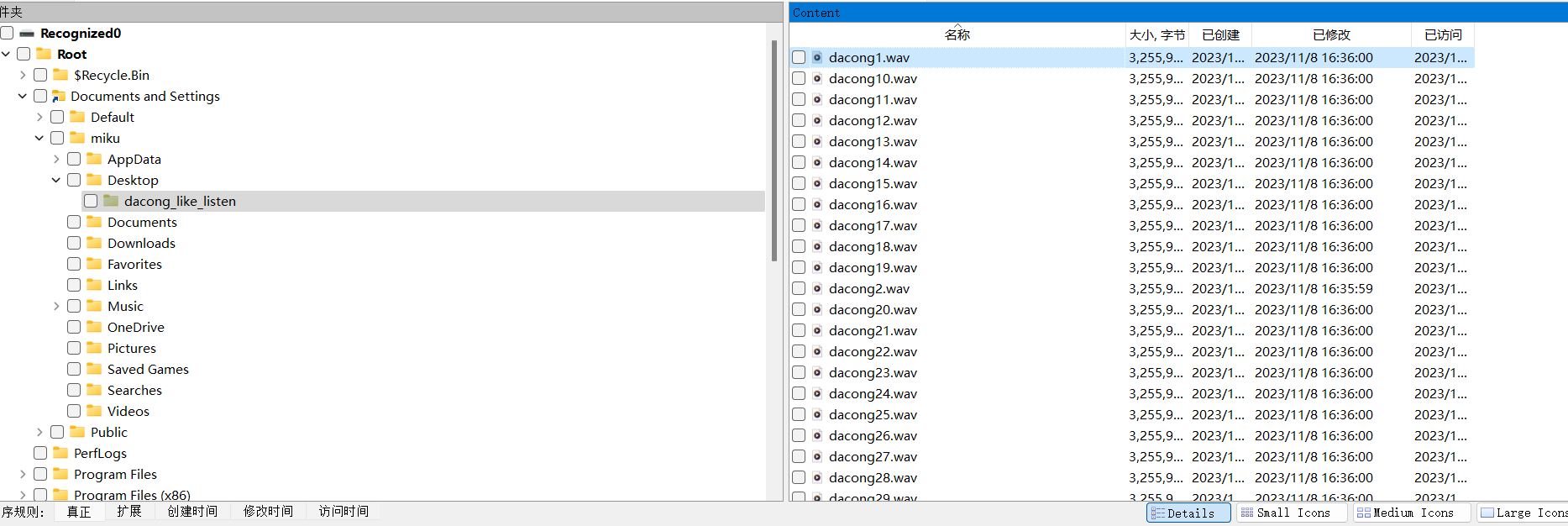This screenshot has height=526, width=1568.
Task: Click the 创建时间 sort rule button
Action: click(192, 512)
